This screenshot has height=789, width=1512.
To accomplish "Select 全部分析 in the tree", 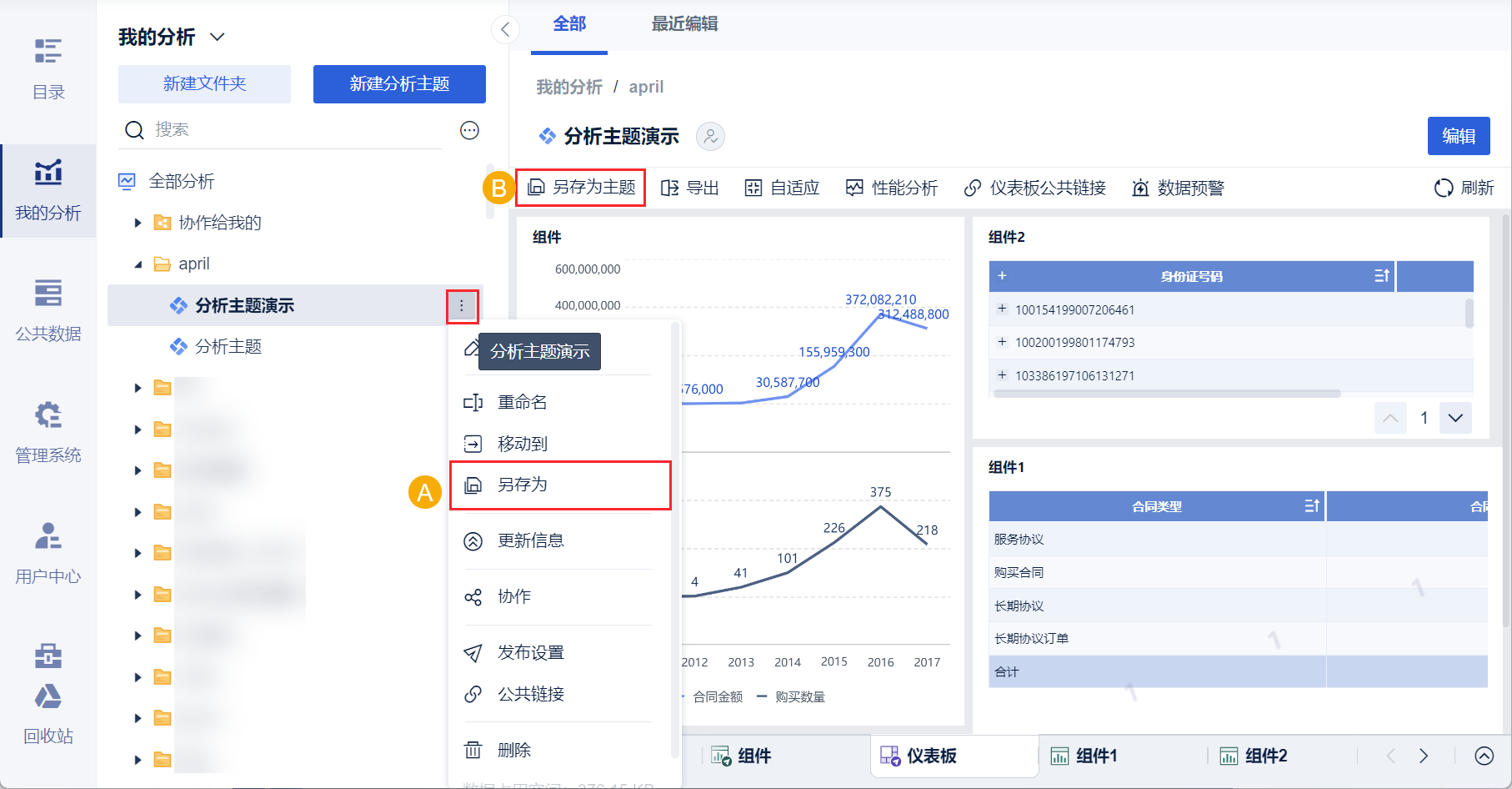I will [182, 182].
